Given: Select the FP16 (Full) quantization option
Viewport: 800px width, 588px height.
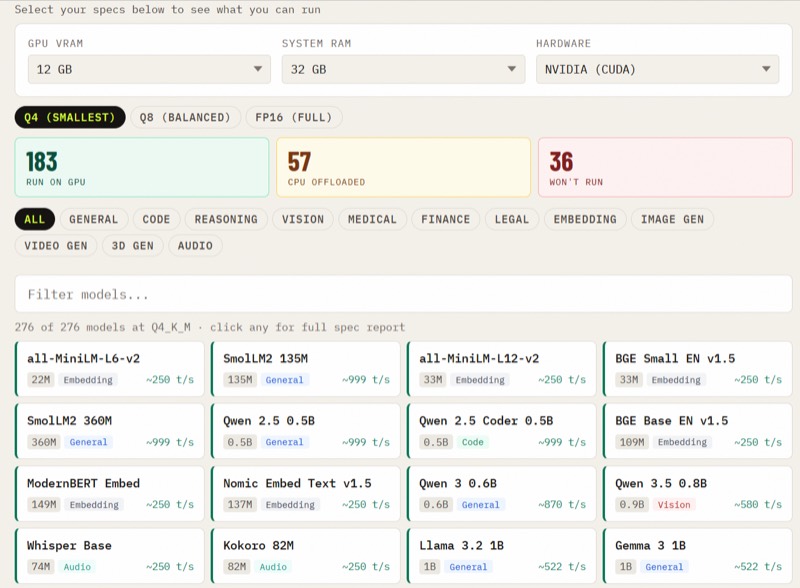Looking at the screenshot, I should click(x=294, y=117).
